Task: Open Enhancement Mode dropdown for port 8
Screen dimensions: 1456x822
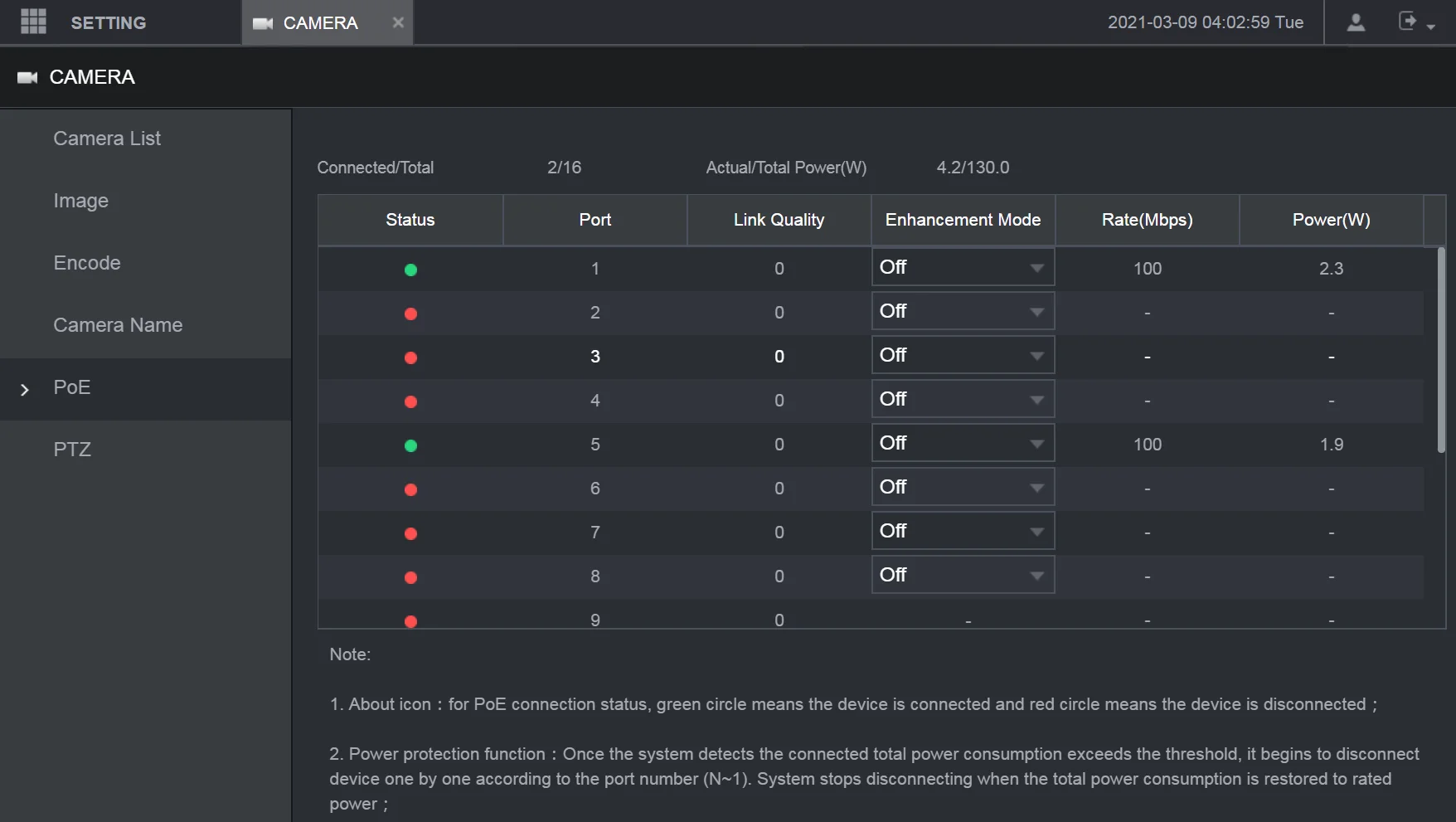Action: 963,576
